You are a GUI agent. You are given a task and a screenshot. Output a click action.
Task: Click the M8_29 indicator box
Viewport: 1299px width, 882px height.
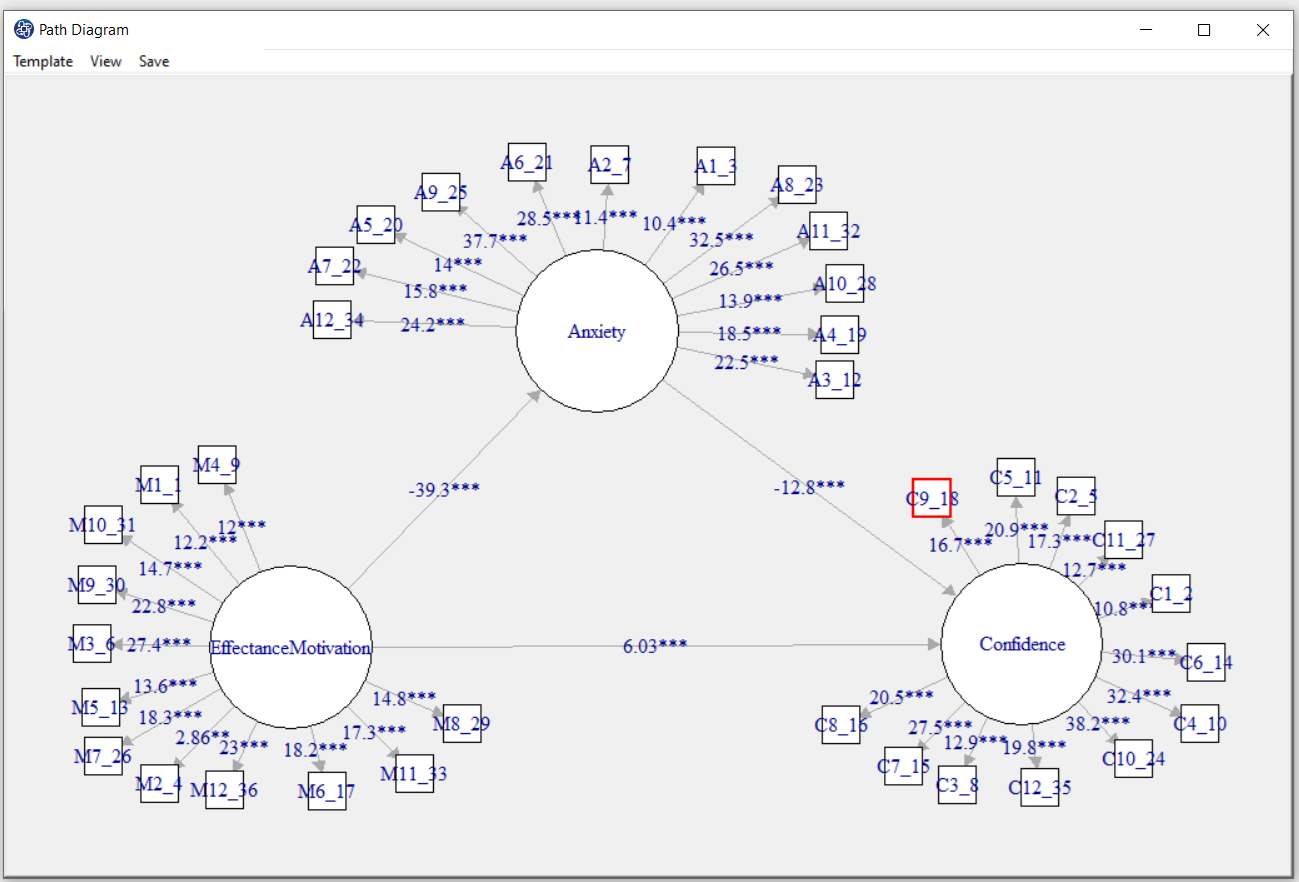click(x=461, y=723)
